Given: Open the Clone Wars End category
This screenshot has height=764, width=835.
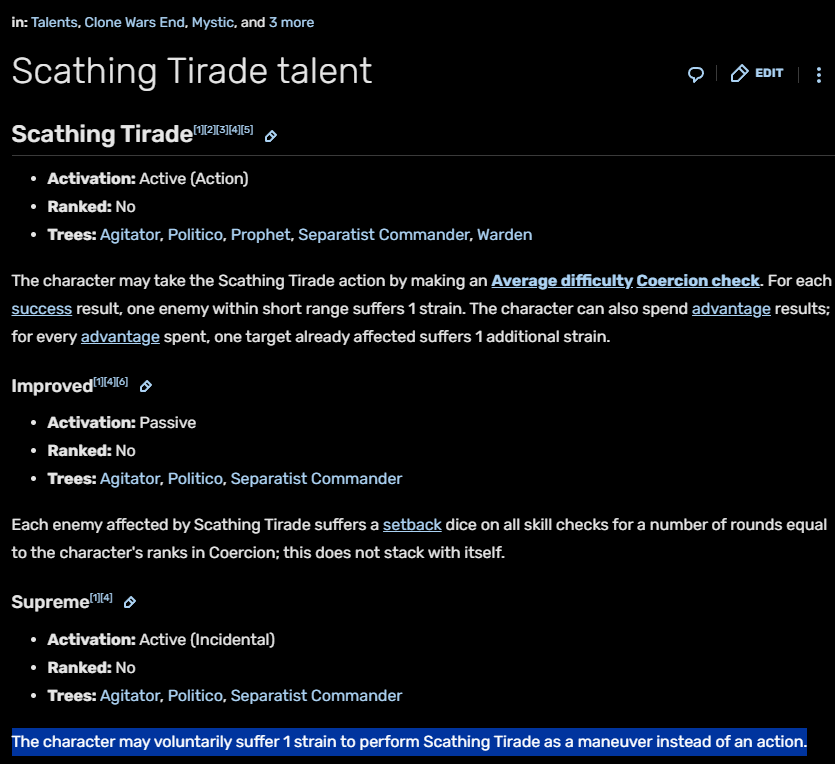Looking at the screenshot, I should [x=134, y=22].
